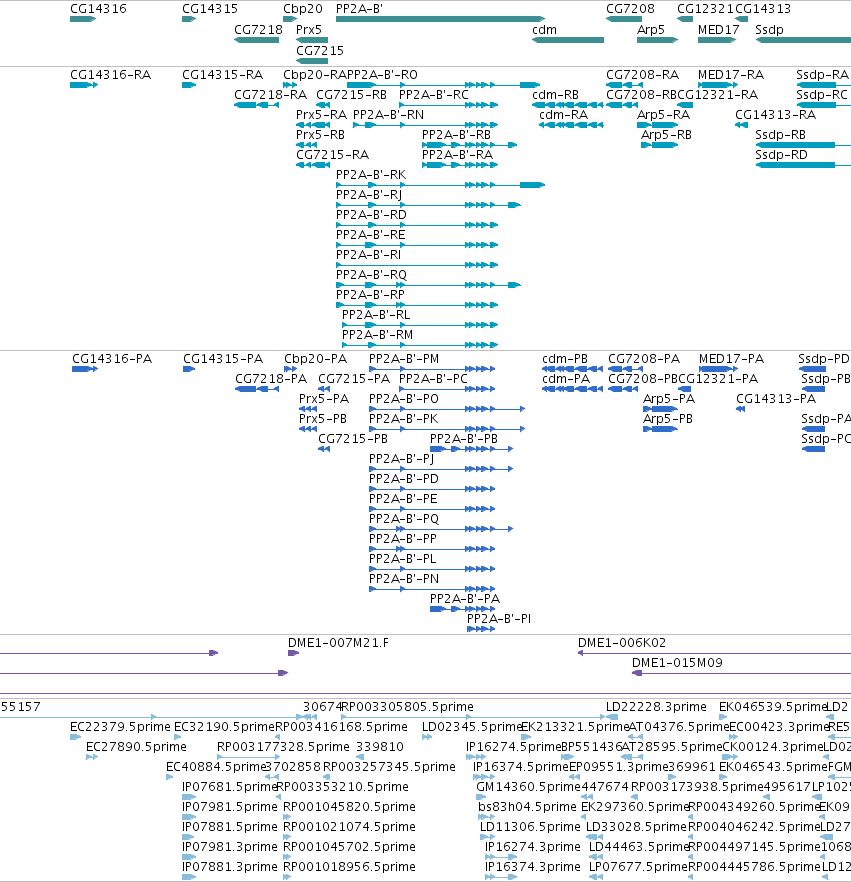Image resolution: width=851 pixels, height=882 pixels.
Task: Click the CG7218 gene label
Action: [x=258, y=30]
